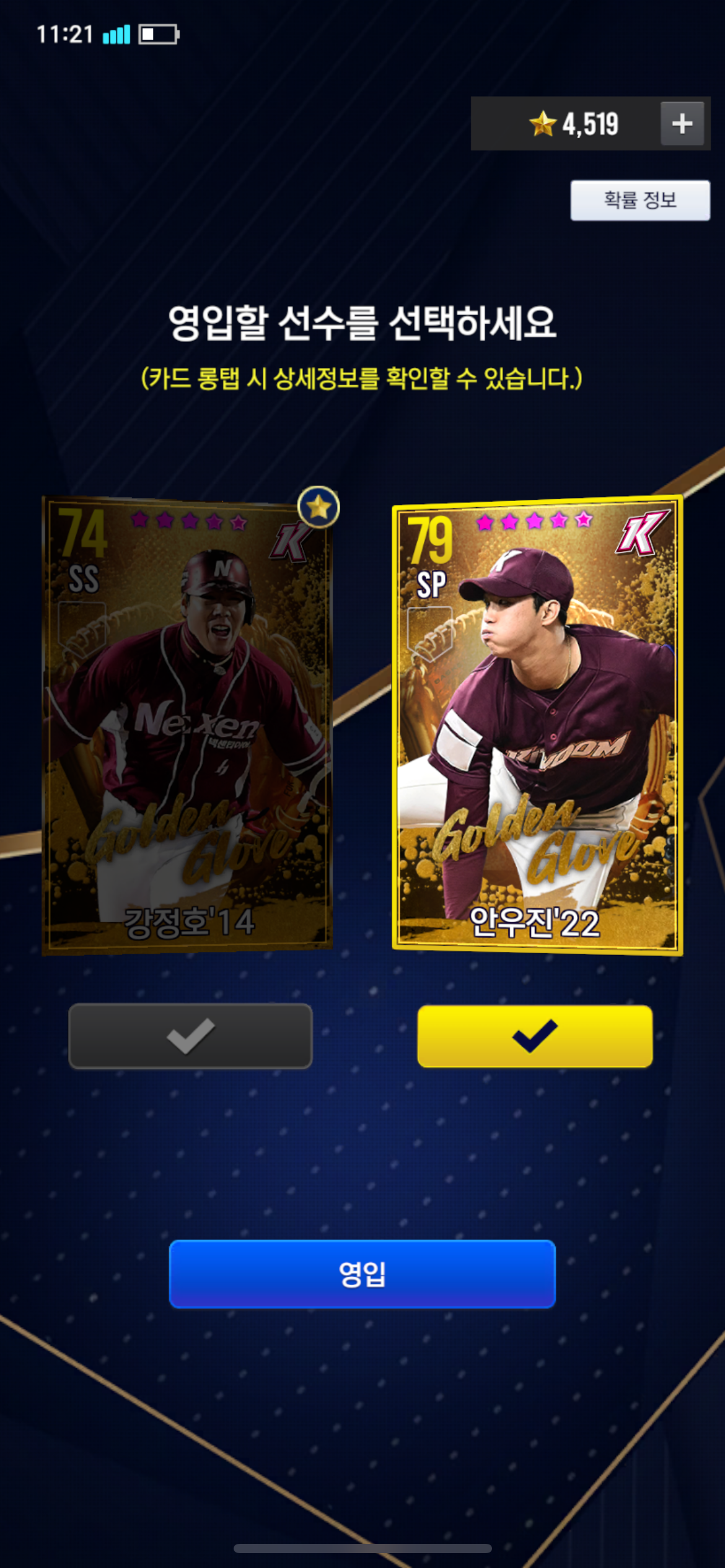Tap the battery indicator in status bar
Screen dimensions: 725x1568
coord(159,34)
